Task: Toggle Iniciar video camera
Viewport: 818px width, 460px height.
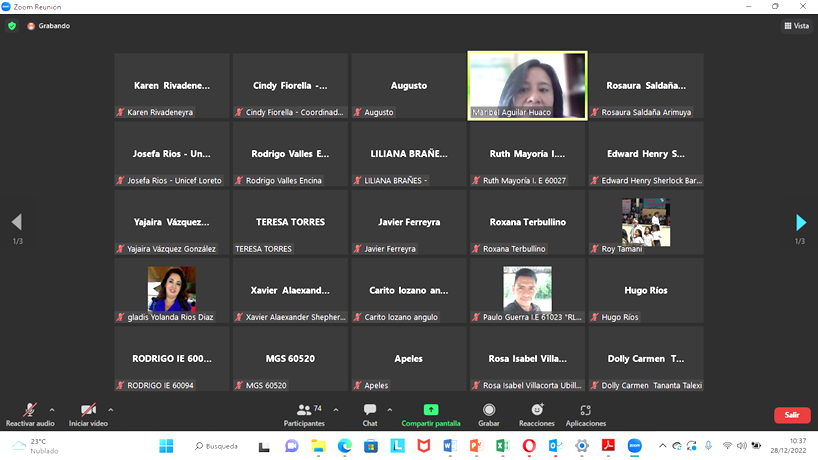Action: (88, 410)
